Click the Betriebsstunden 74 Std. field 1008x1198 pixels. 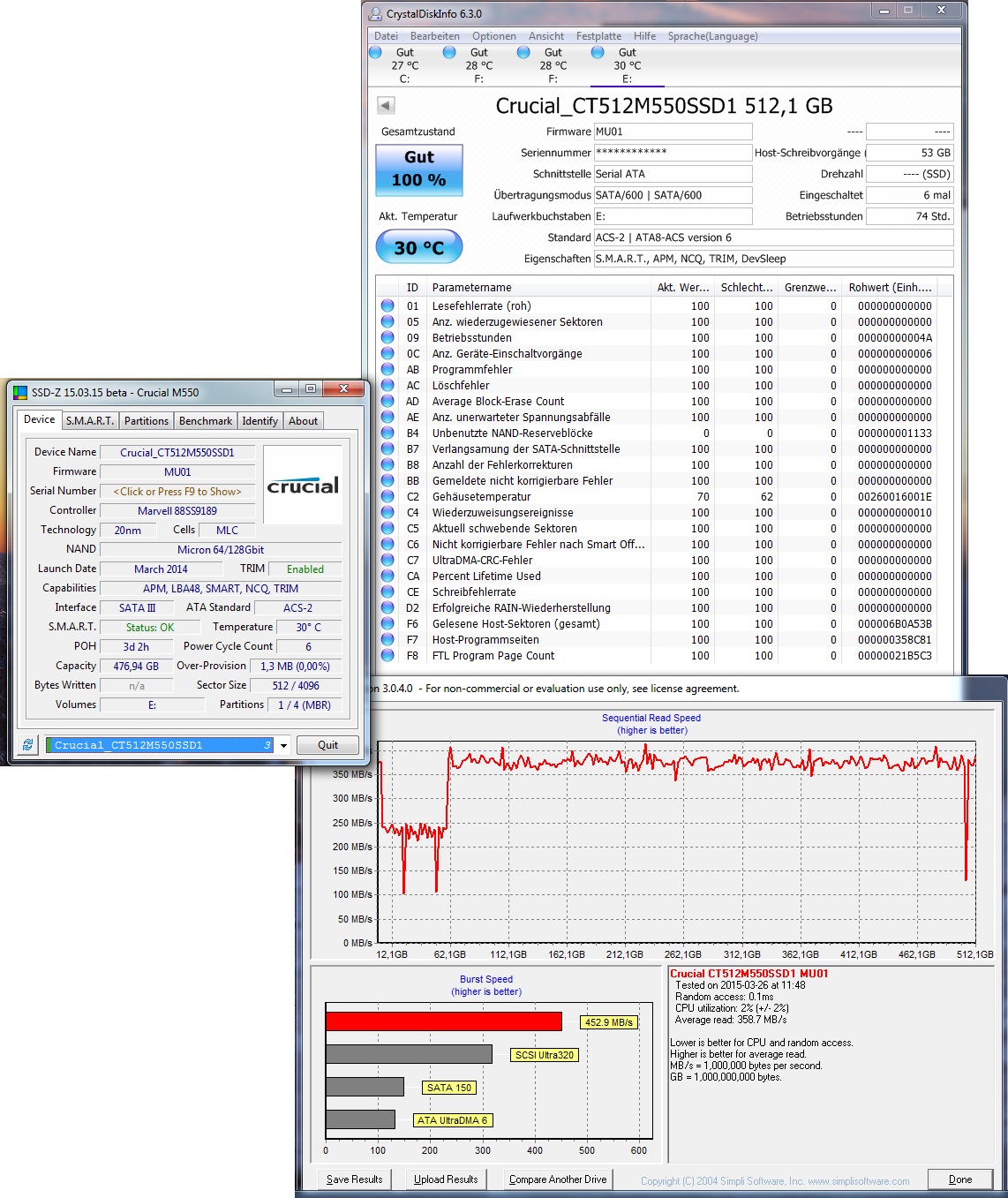(x=910, y=216)
